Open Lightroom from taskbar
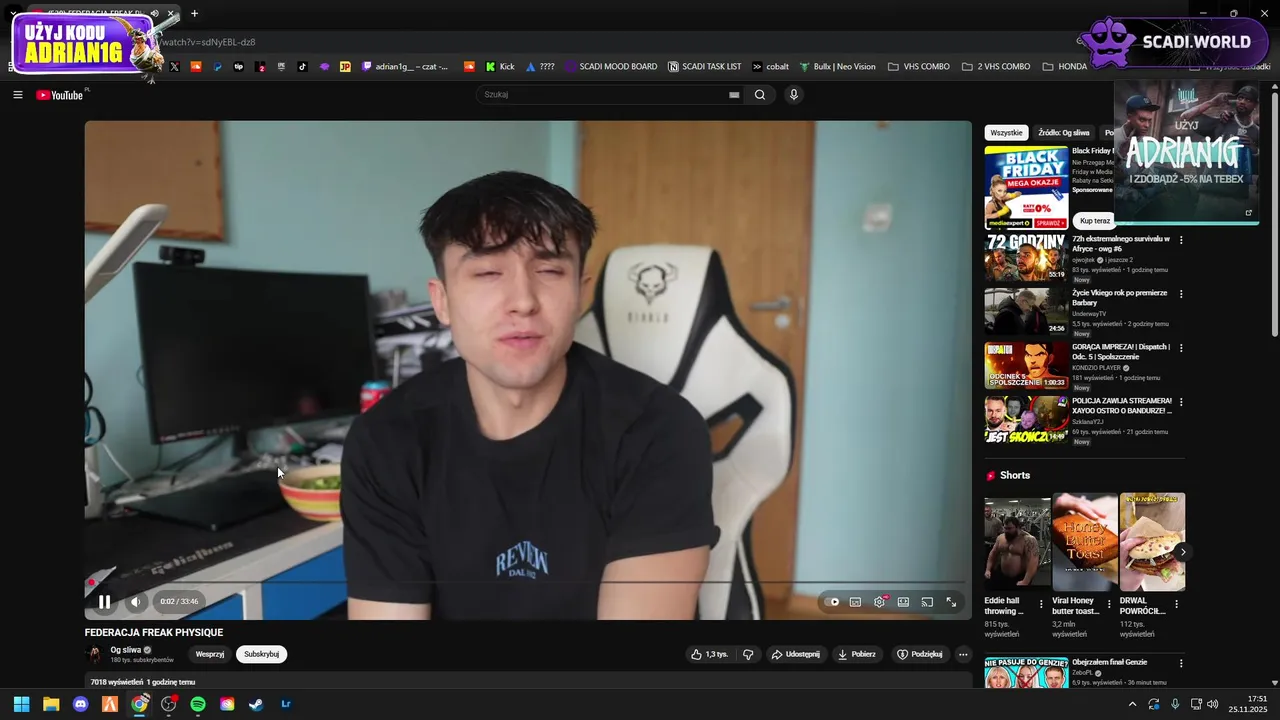1280x720 pixels. tap(286, 704)
